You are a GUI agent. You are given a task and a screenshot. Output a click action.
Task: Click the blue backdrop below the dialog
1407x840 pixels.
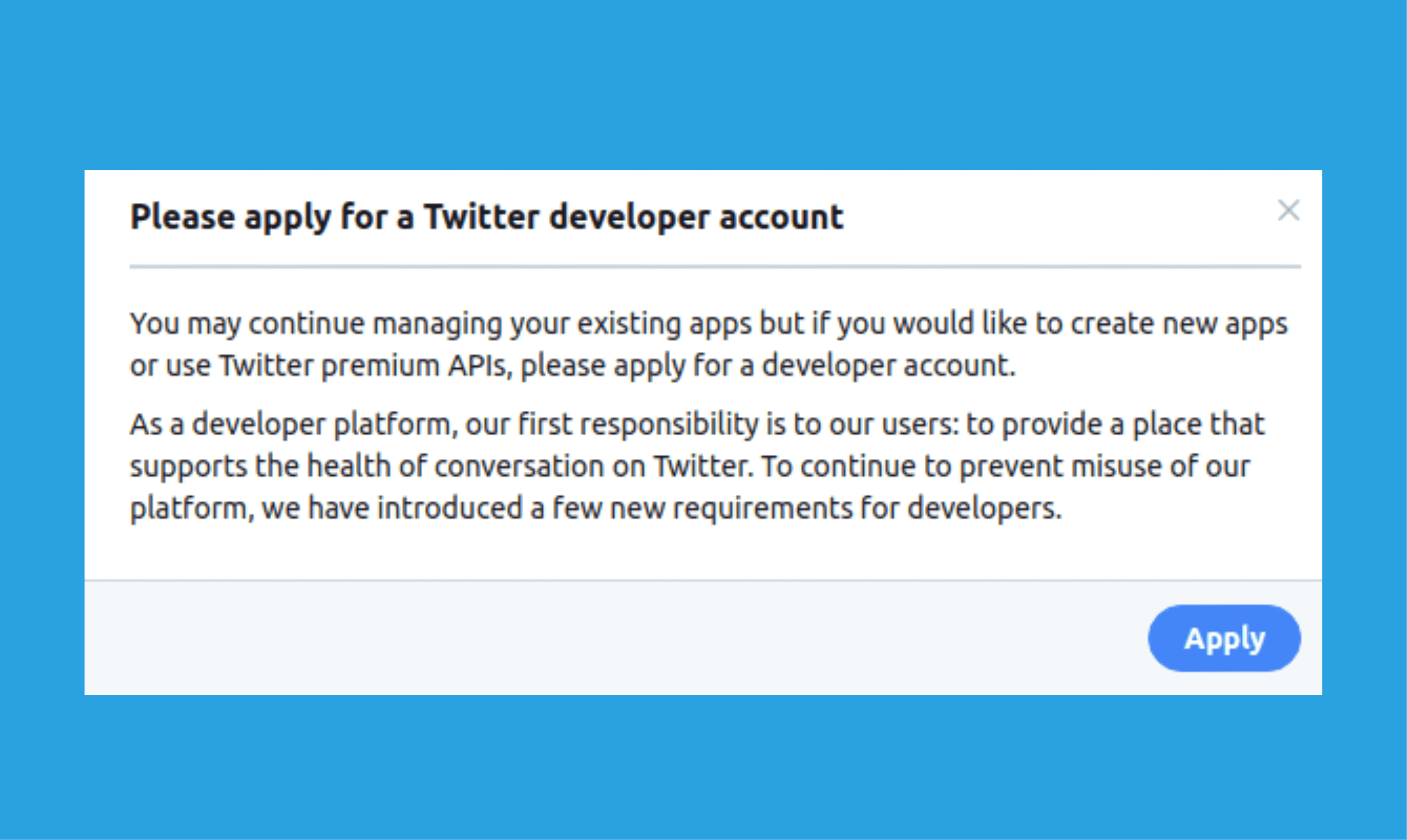click(703, 770)
